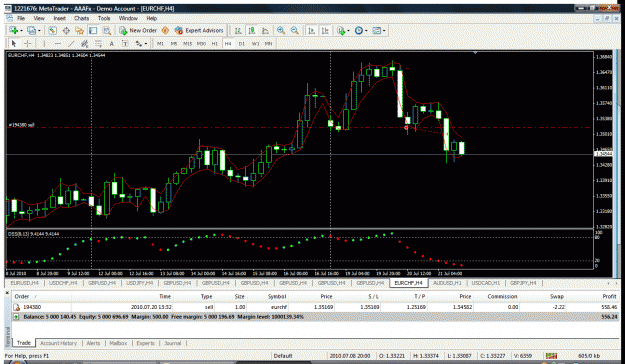Open the Window menu
The width and height of the screenshot is (625, 364).
pyautogui.click(x=128, y=18)
